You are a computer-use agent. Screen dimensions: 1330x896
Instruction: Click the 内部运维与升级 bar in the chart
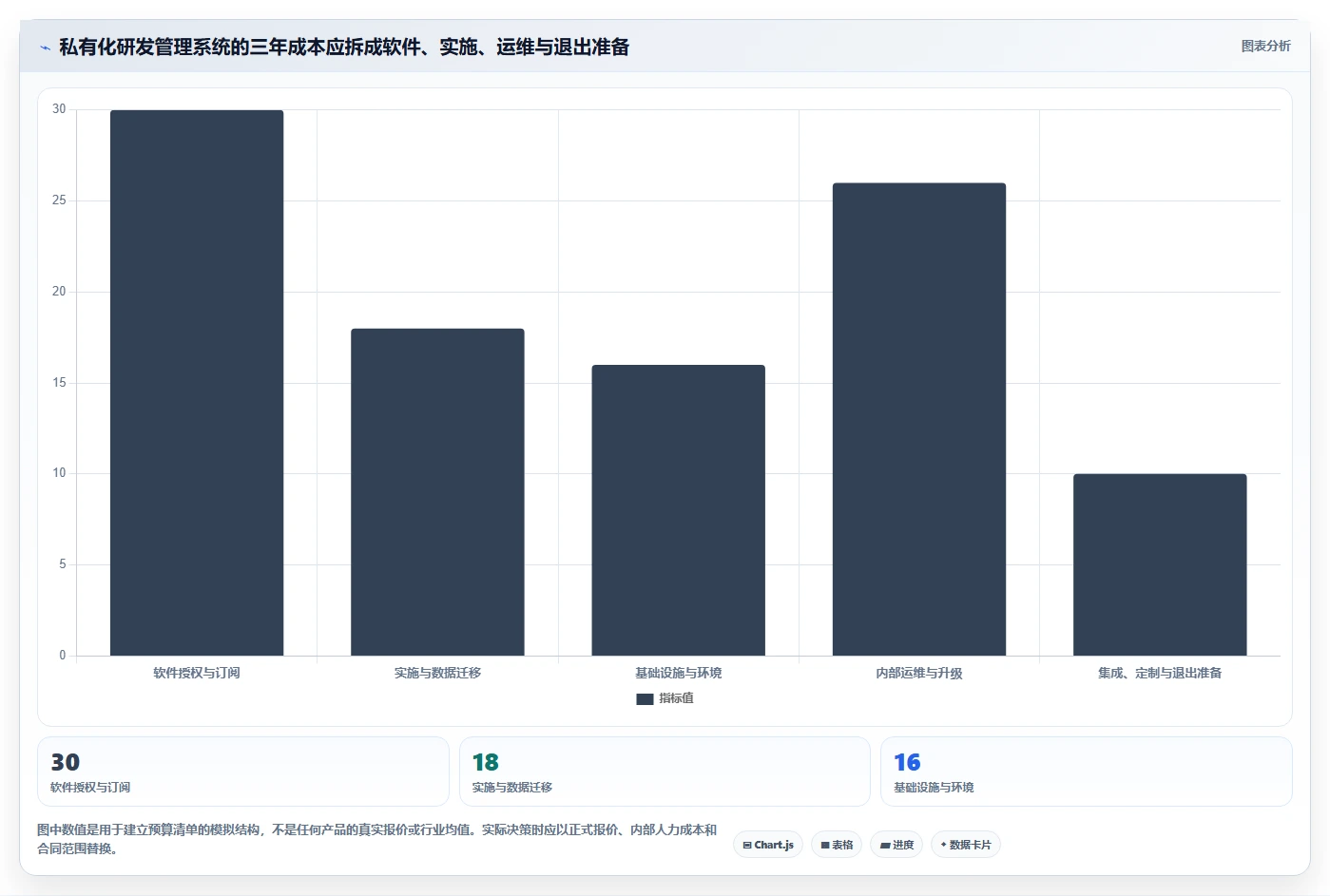[919, 419]
